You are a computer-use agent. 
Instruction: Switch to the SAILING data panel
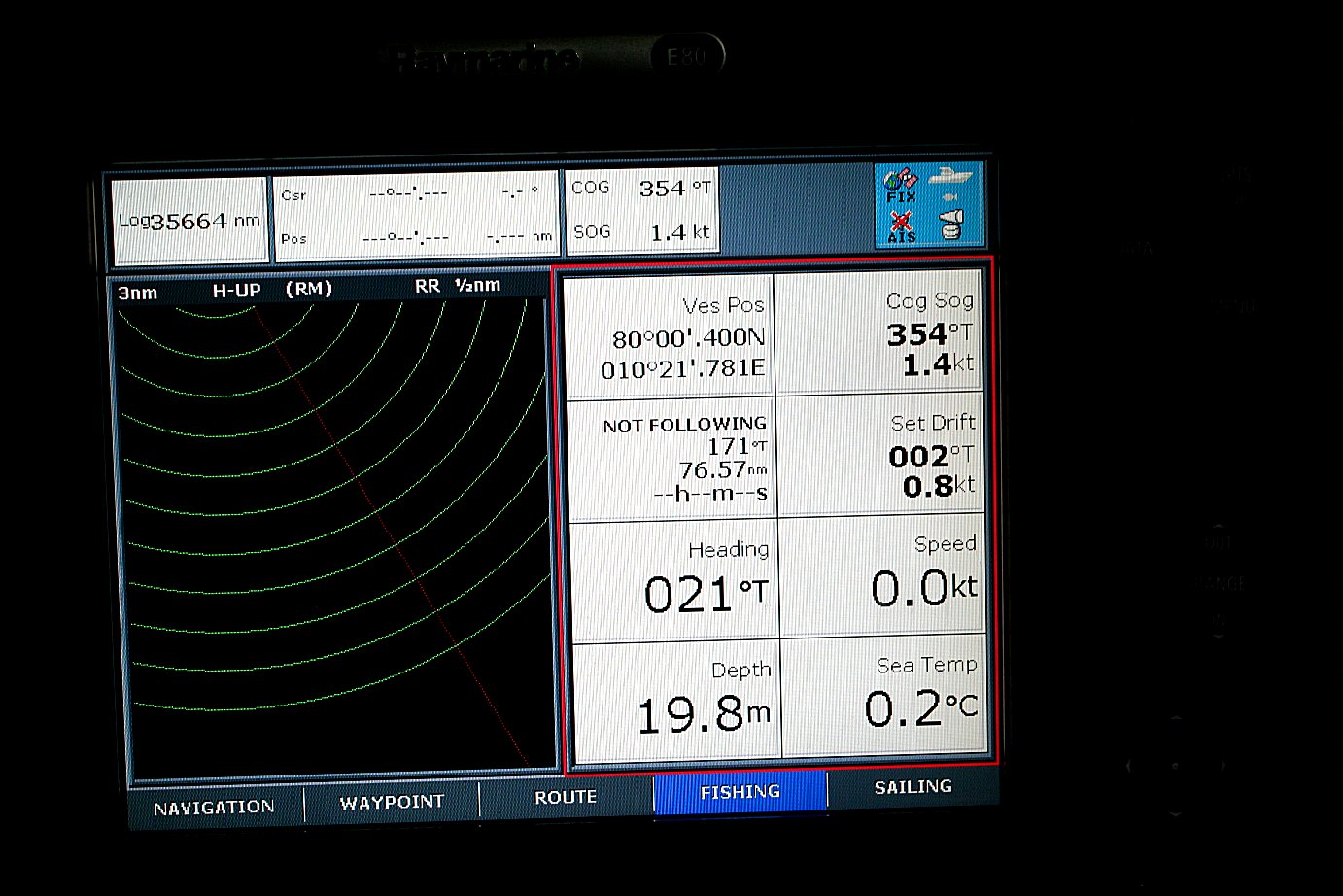[913, 787]
